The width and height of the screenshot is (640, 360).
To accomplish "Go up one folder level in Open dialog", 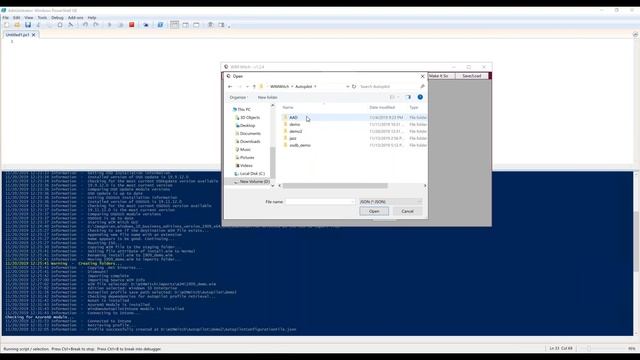I will tap(254, 87).
